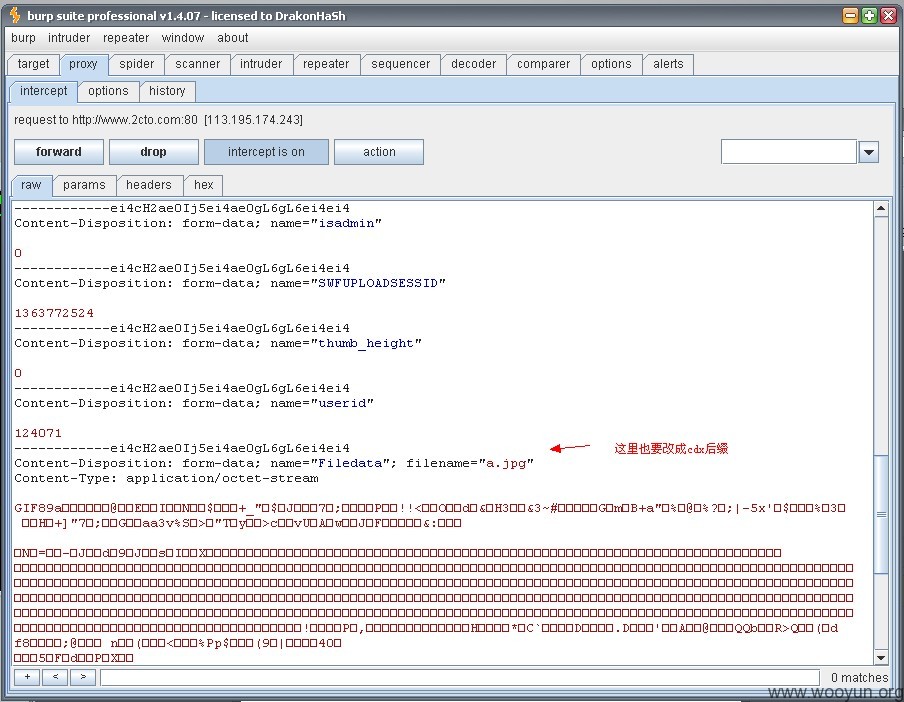Click the userid parameter name
This screenshot has height=702, width=904.
click(x=342, y=403)
